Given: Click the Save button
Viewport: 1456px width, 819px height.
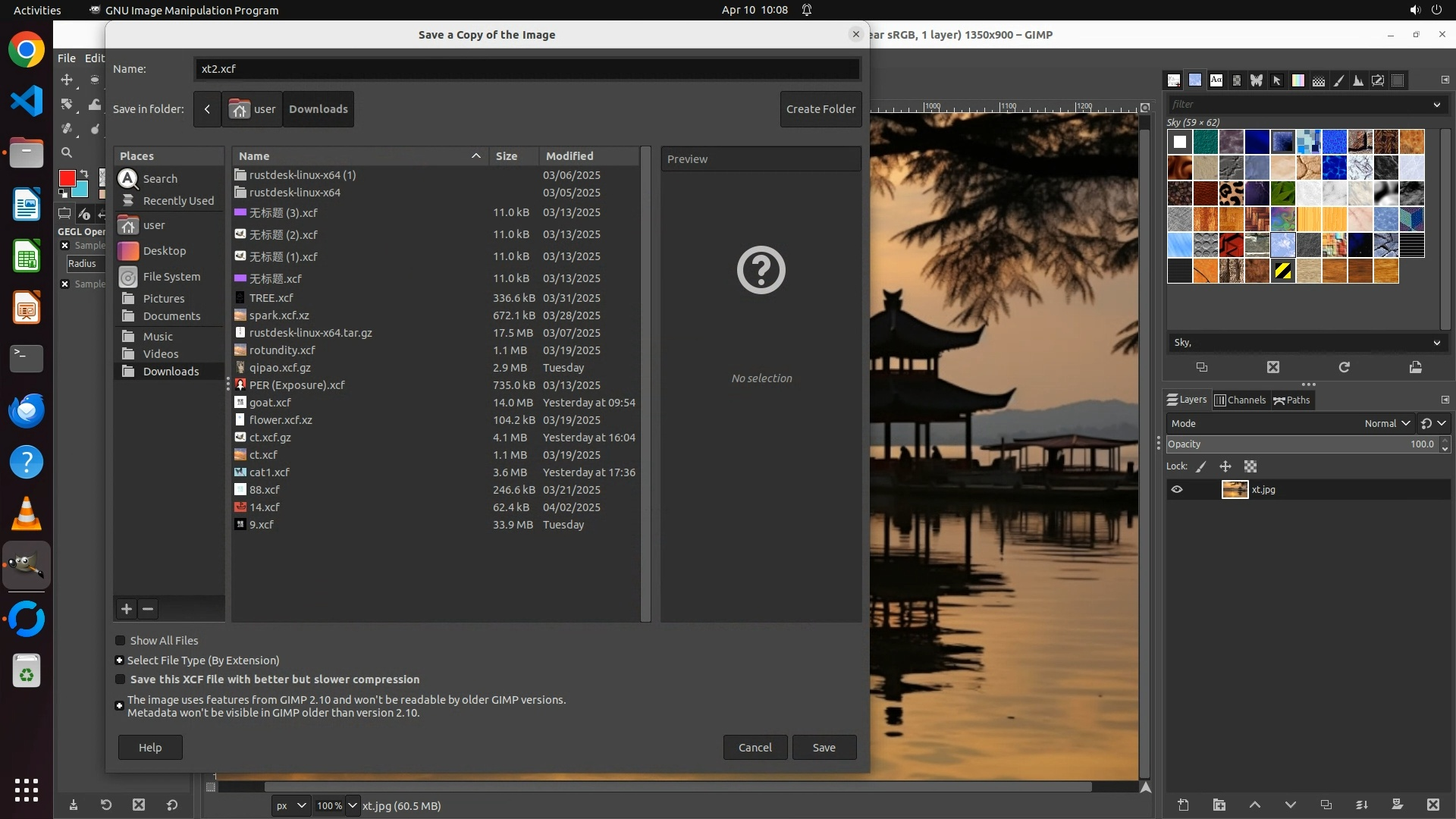Looking at the screenshot, I should coord(824,748).
